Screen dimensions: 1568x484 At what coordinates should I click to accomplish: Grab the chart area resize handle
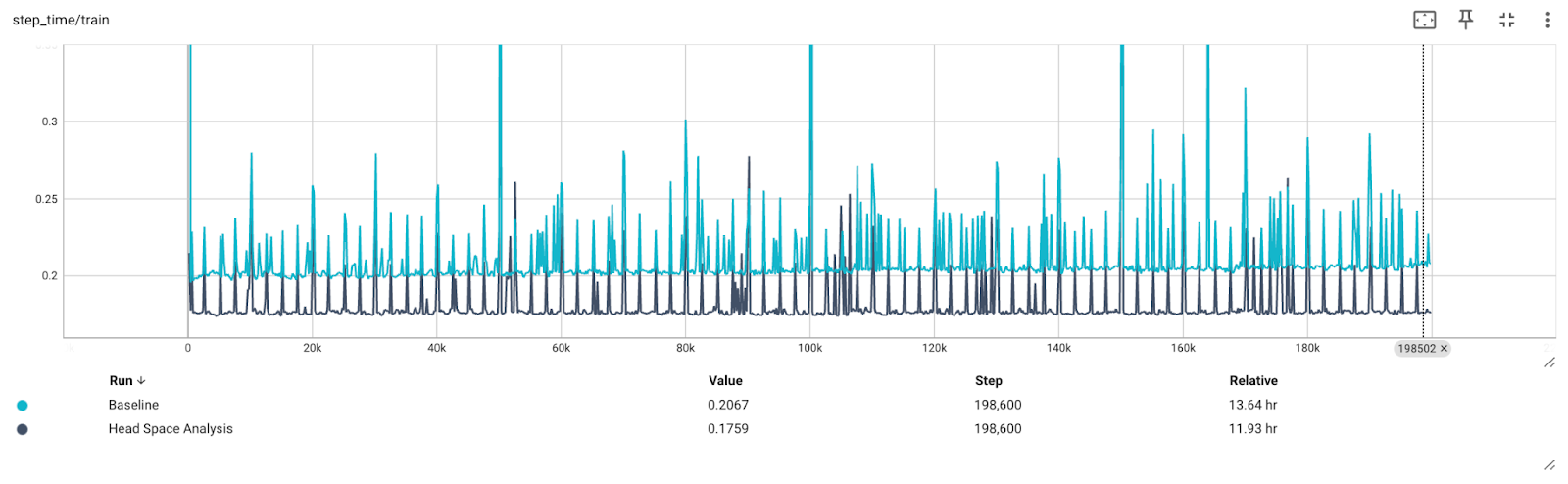[x=1549, y=363]
